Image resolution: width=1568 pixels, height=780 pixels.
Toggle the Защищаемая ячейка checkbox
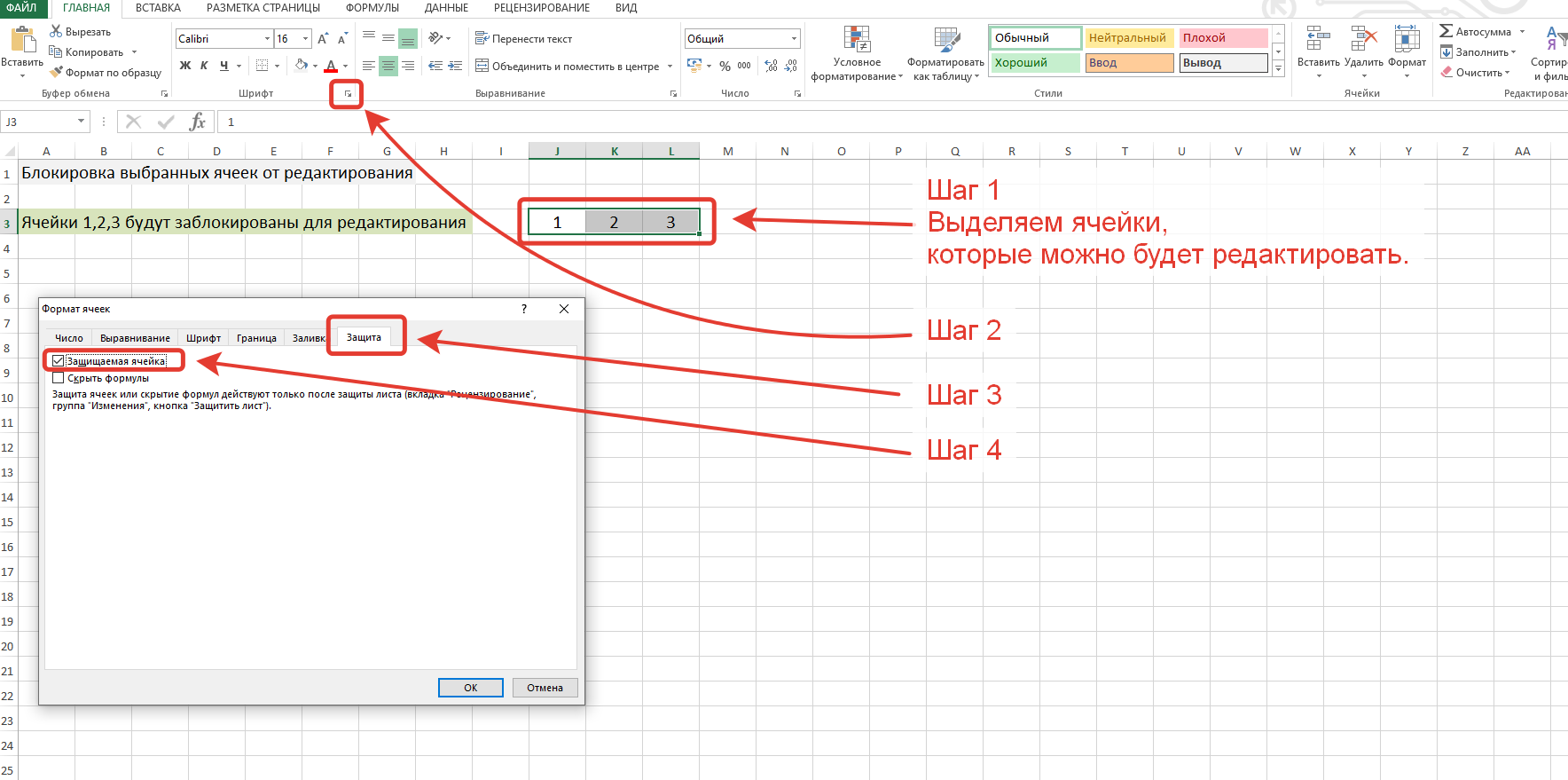(58, 361)
